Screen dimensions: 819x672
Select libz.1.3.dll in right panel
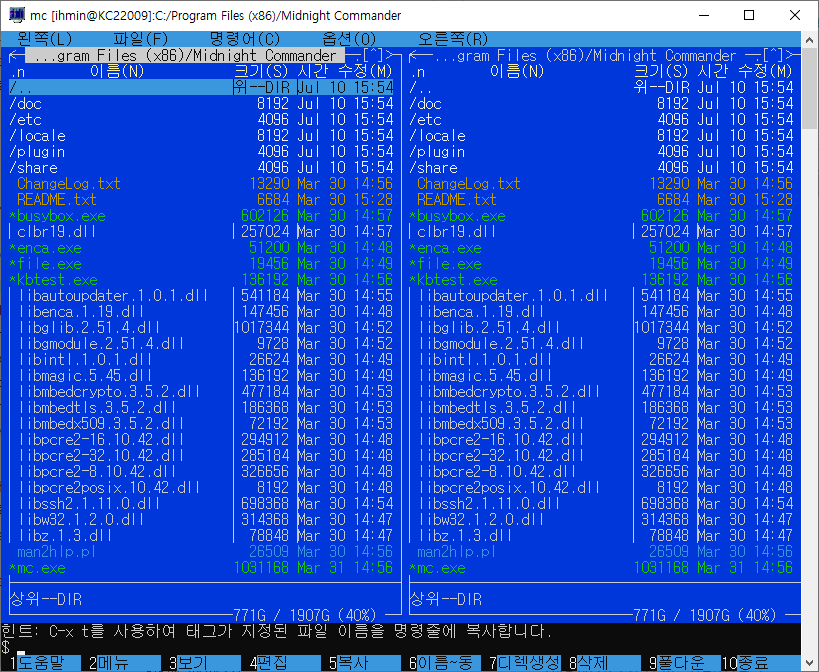[601, 536]
